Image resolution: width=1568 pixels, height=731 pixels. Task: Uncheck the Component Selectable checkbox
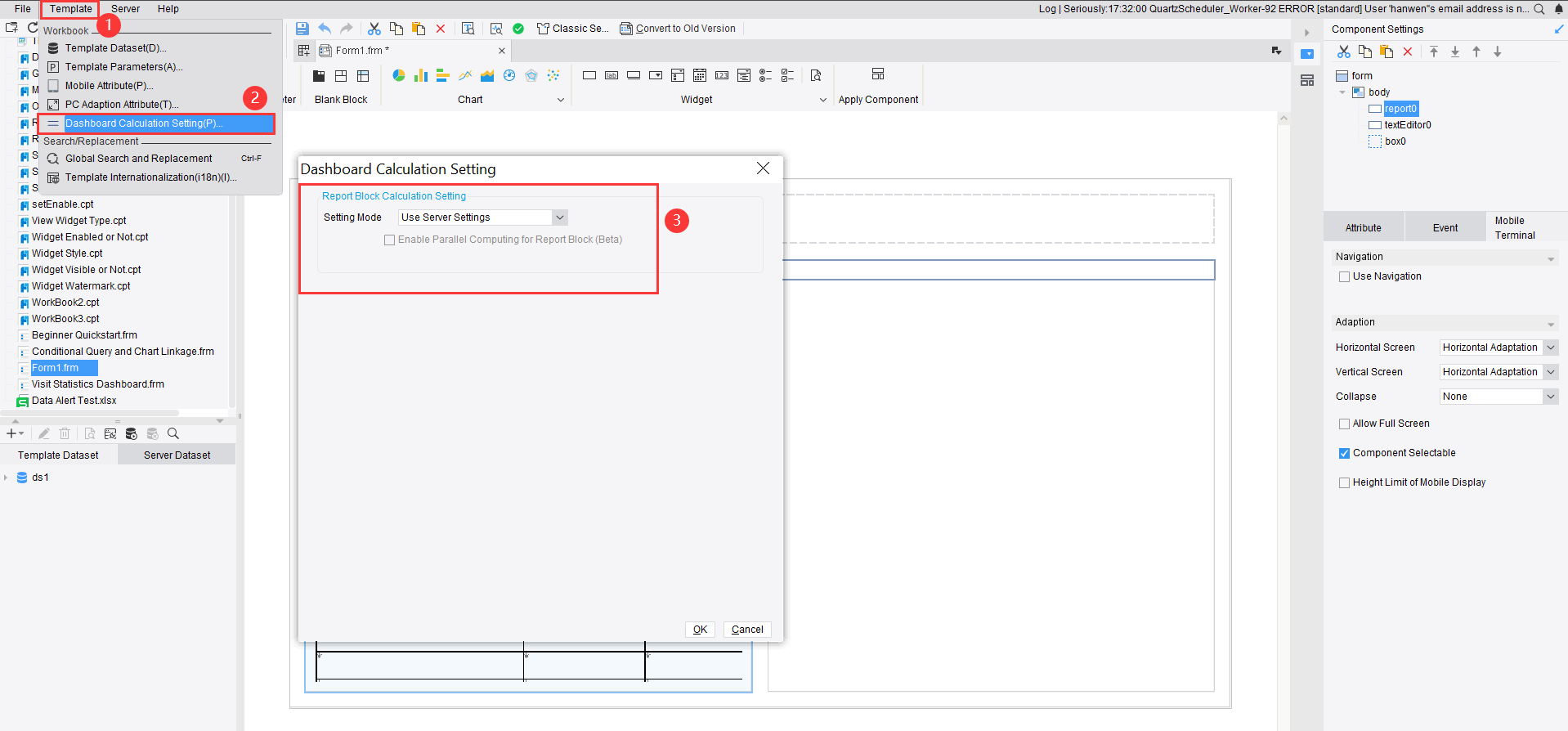pyautogui.click(x=1344, y=453)
